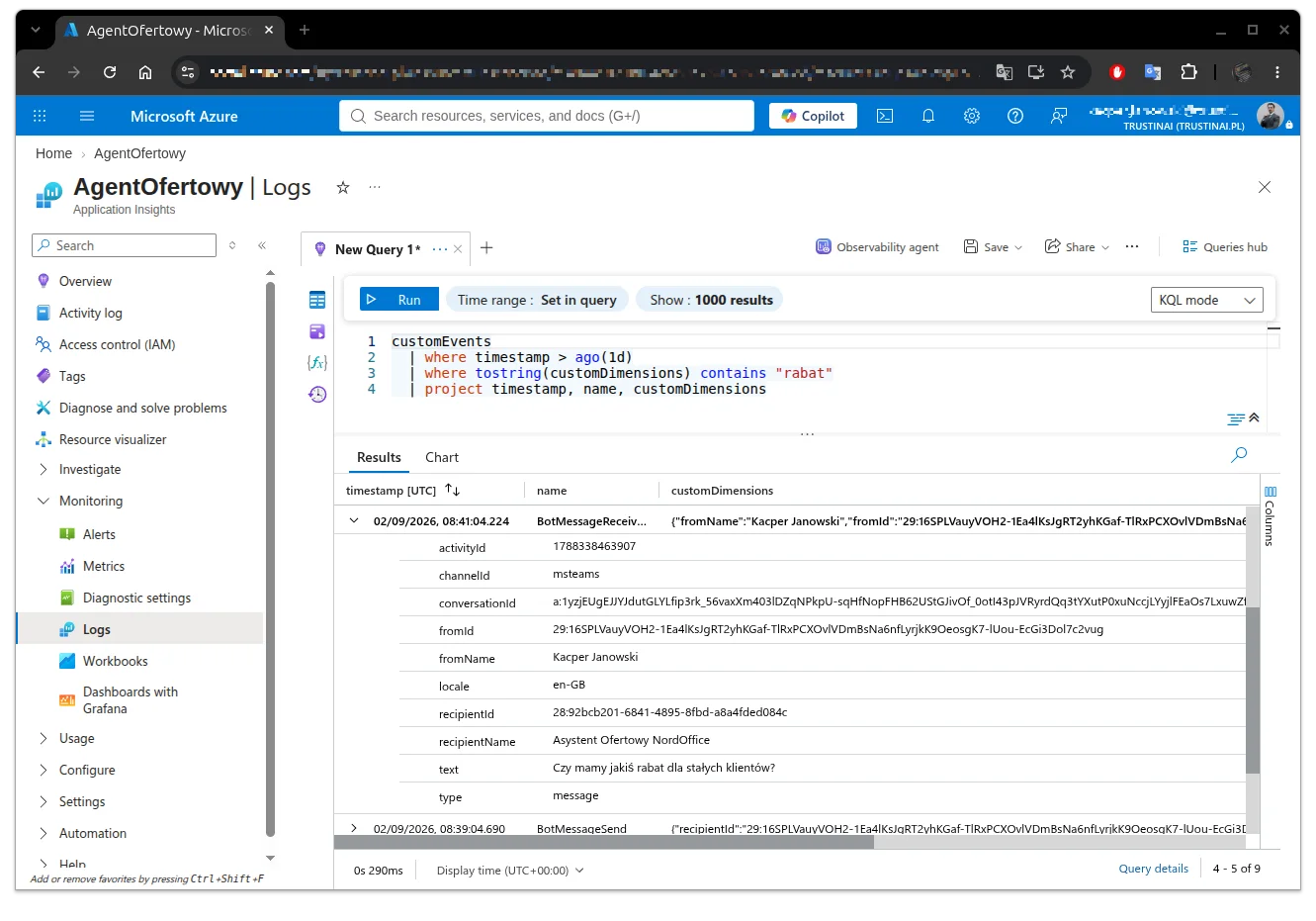Open Tags in the sidebar
This screenshot has width=1316, height=921.
point(72,376)
